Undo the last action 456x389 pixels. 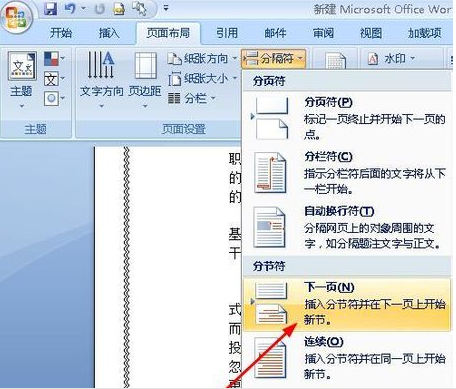(x=70, y=9)
